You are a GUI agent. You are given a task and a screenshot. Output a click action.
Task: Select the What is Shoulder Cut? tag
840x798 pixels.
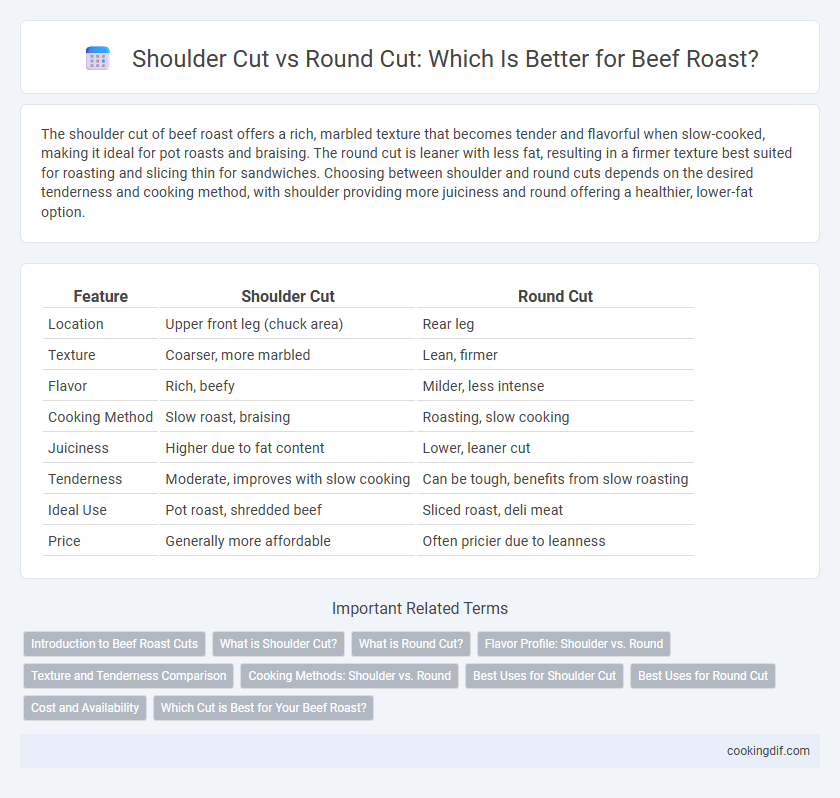pyautogui.click(x=279, y=644)
